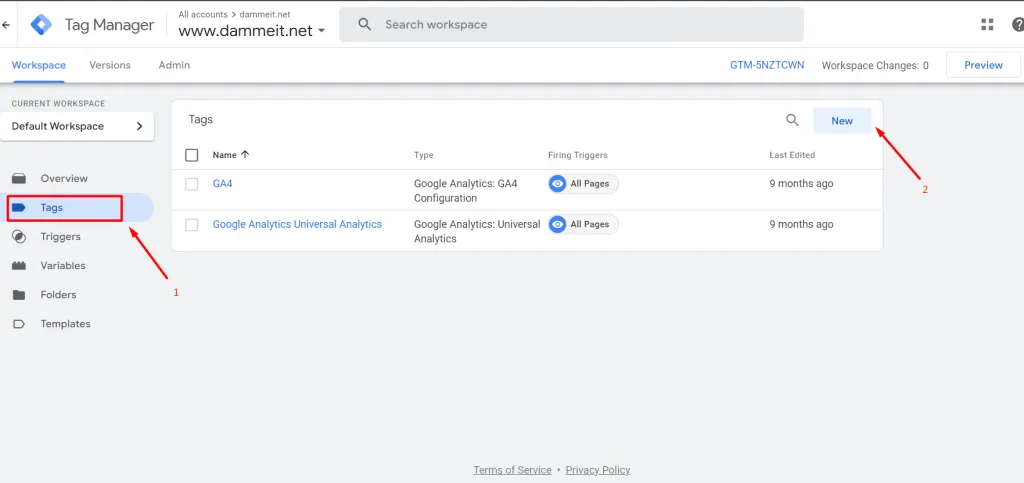The image size is (1024, 483).
Task: Switch to the Admin tab
Action: [x=174, y=65]
